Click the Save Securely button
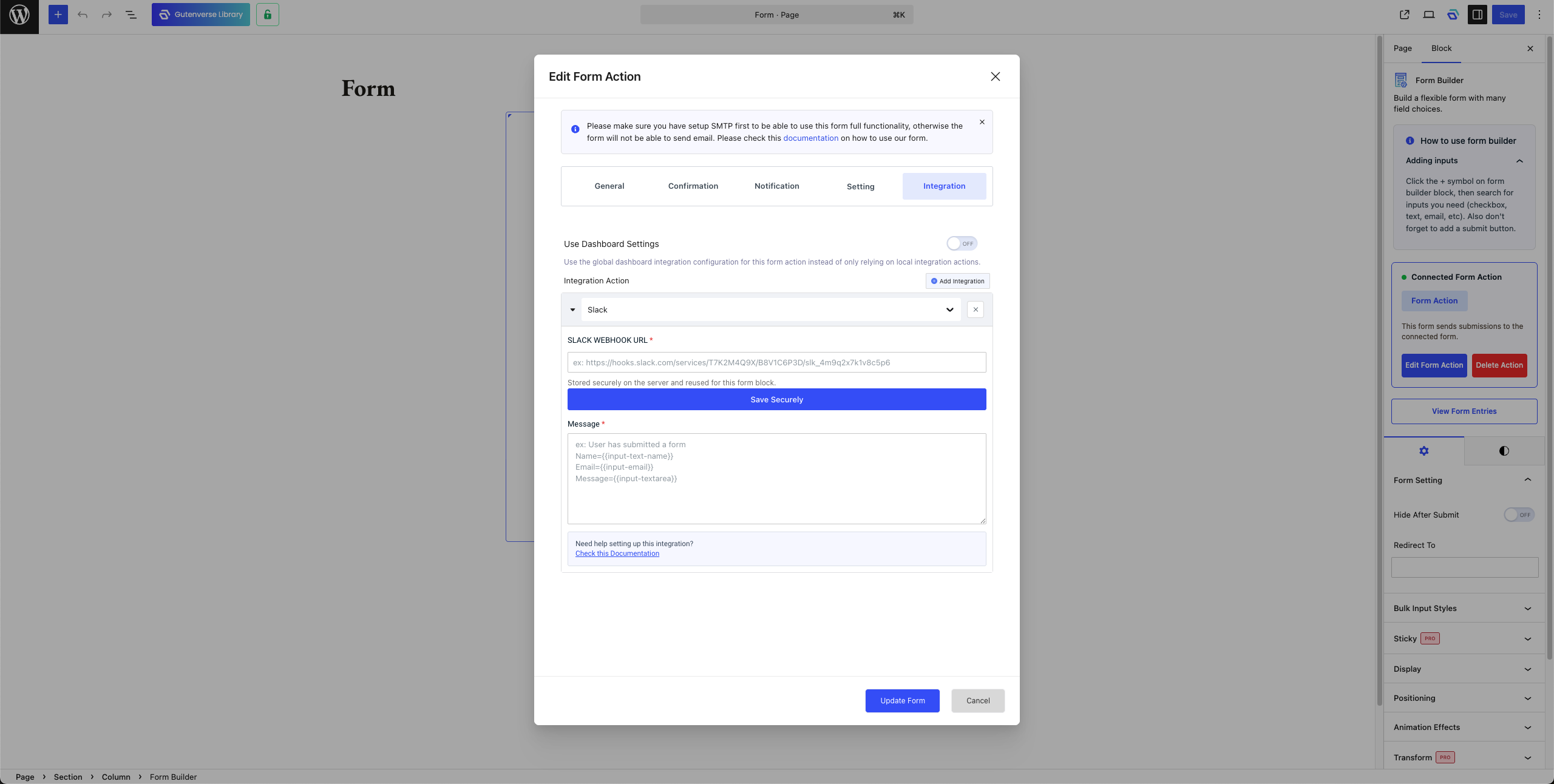 pyautogui.click(x=777, y=399)
